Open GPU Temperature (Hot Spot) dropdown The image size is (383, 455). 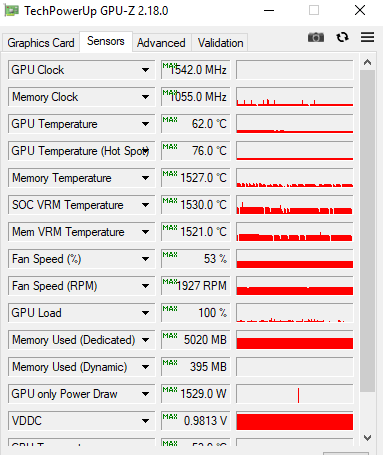coord(145,151)
